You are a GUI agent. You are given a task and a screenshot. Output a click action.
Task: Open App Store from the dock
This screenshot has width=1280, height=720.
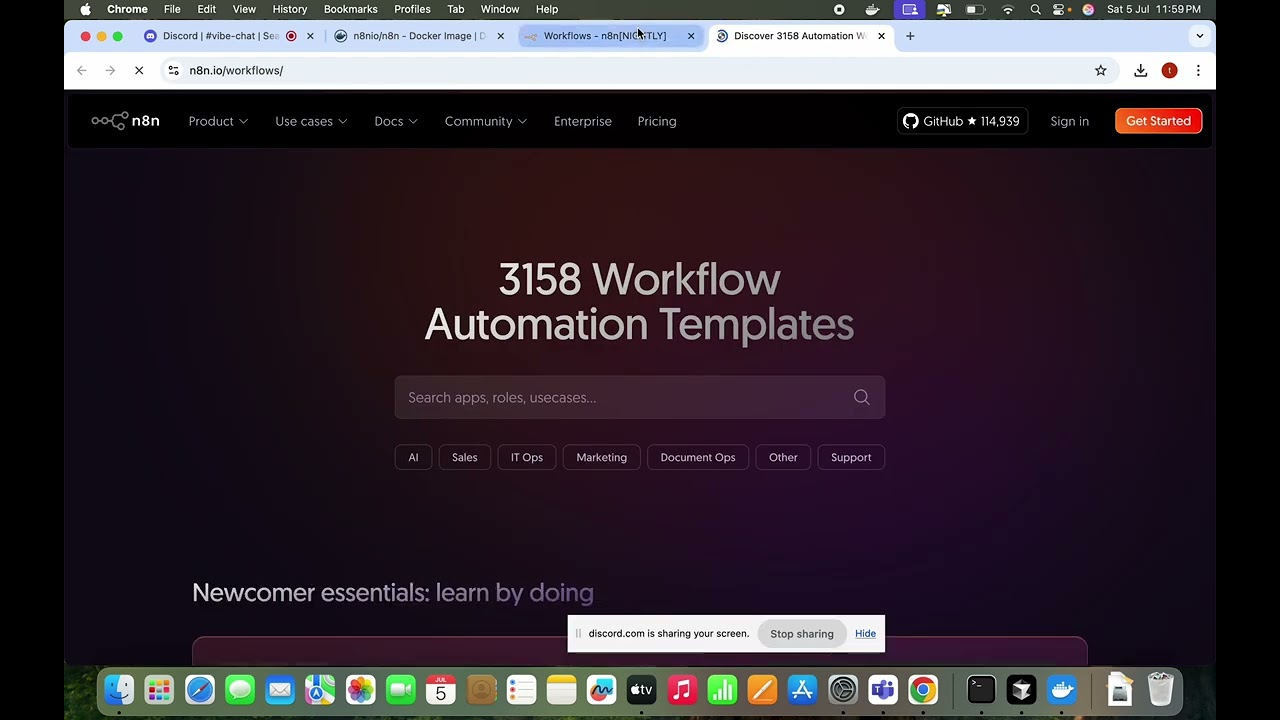802,690
